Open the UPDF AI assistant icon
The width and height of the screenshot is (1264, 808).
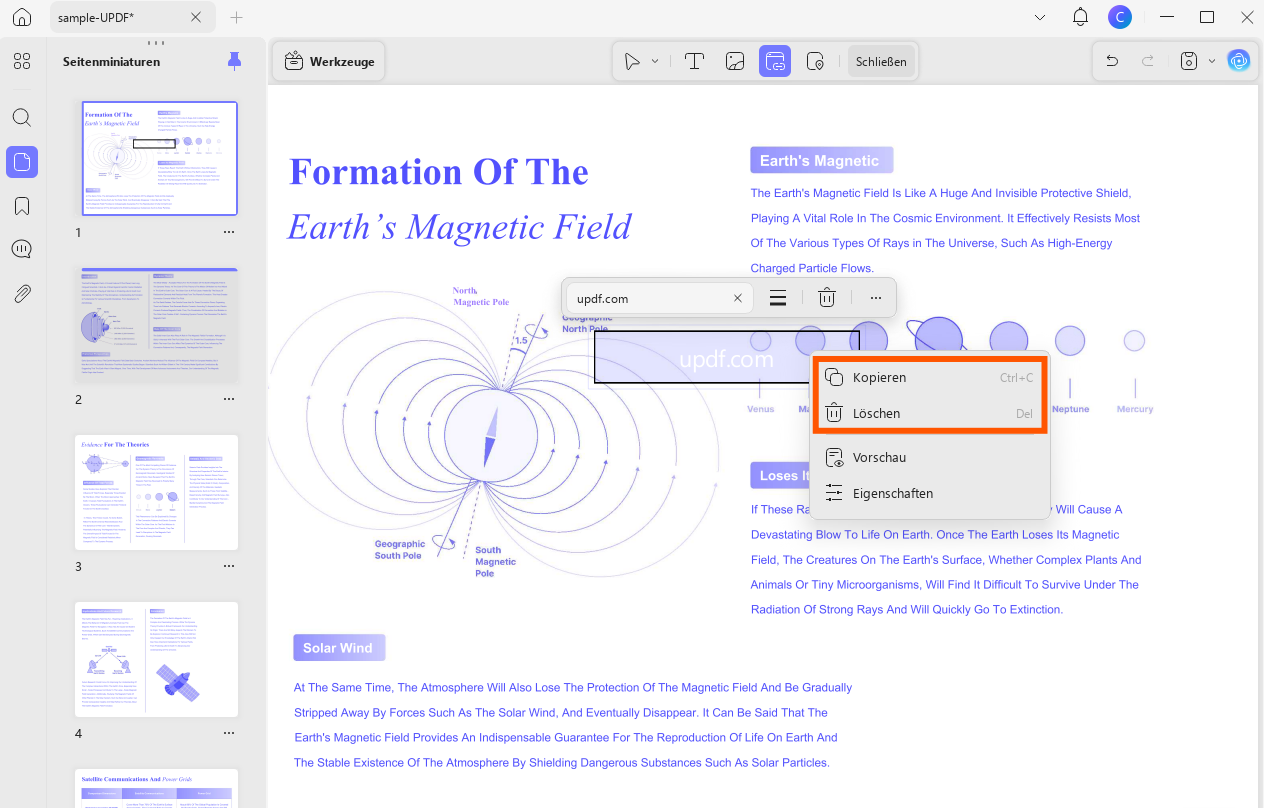point(1240,61)
